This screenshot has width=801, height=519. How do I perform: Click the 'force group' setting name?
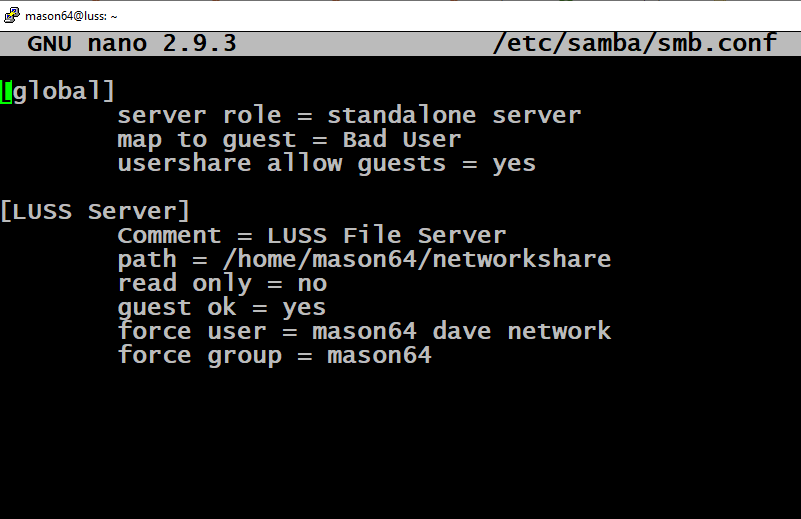(x=200, y=356)
